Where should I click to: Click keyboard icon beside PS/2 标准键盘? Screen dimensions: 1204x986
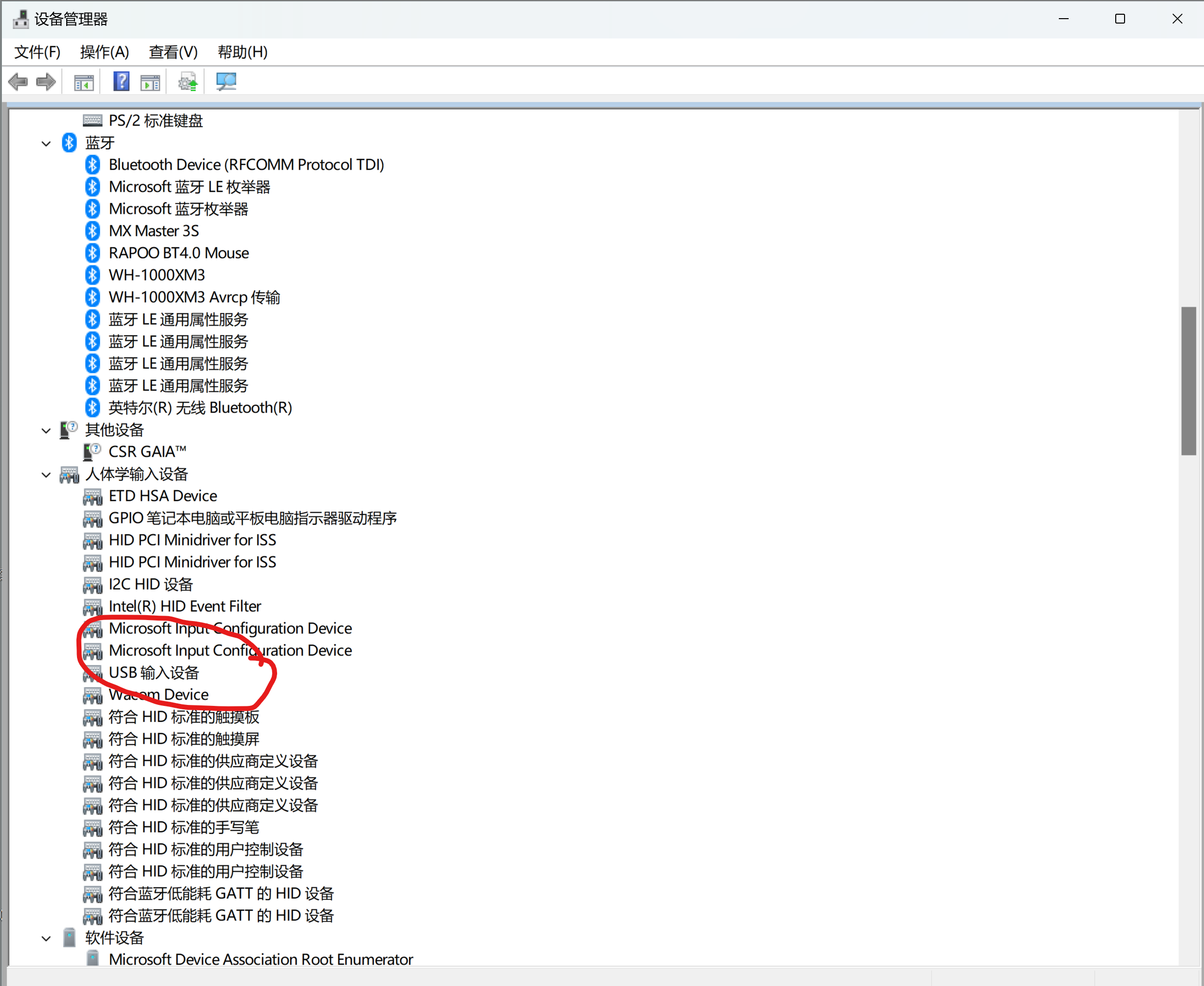coord(93,120)
